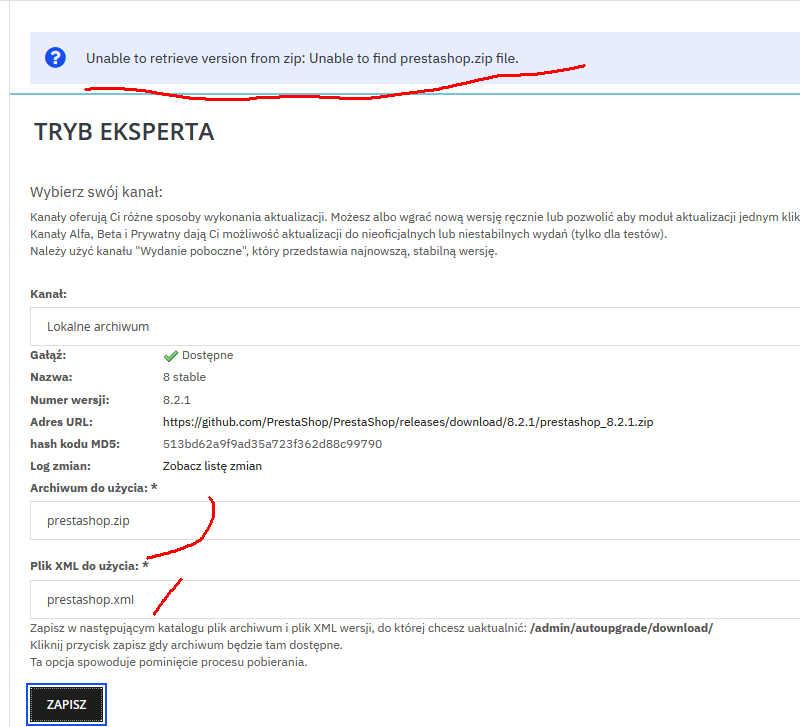Click the Adres URL label
The height and width of the screenshot is (727, 800).
pos(61,422)
